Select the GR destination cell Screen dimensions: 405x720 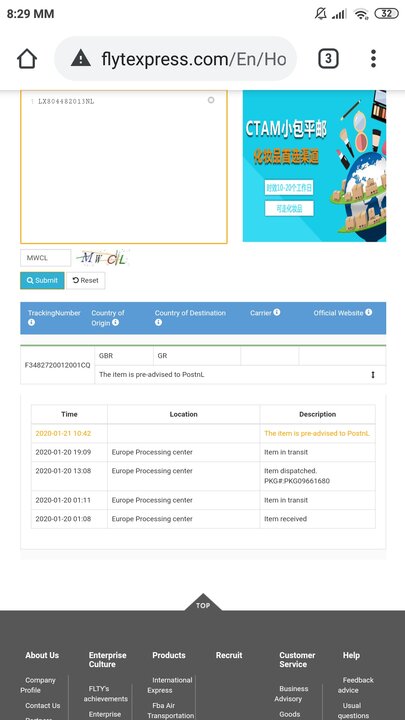[x=197, y=356]
